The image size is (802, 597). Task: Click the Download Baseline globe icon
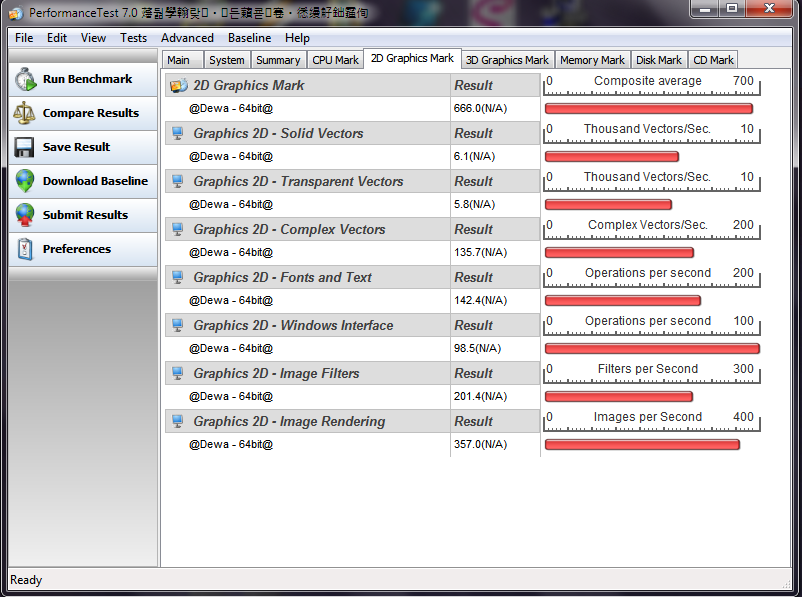pos(25,181)
